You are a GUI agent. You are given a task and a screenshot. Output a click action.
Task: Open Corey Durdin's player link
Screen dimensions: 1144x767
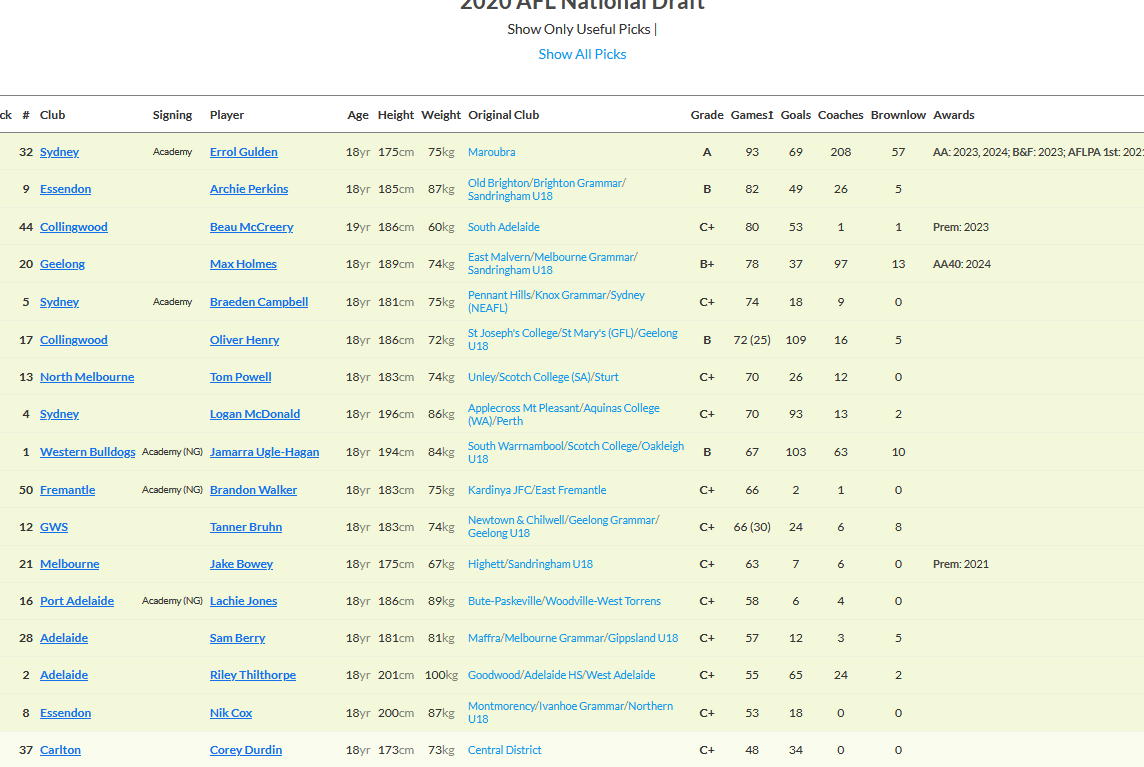[x=246, y=750]
